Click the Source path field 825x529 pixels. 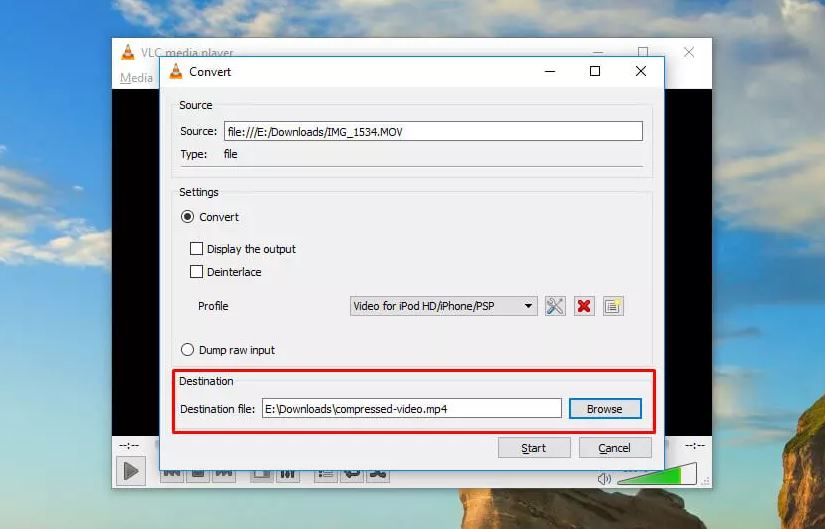[x=433, y=131]
